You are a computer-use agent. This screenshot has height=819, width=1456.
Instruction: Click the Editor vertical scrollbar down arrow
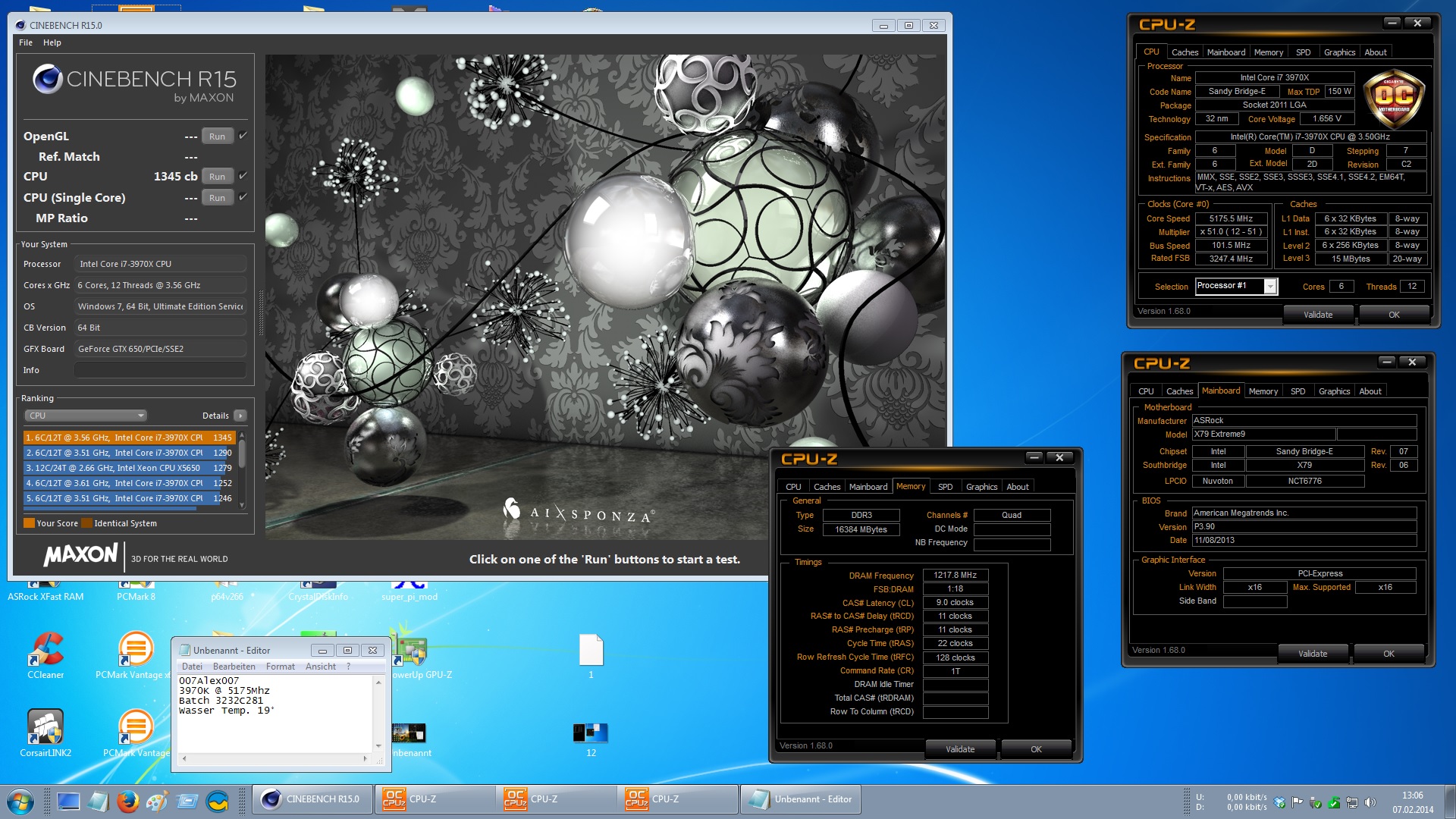pyautogui.click(x=378, y=745)
